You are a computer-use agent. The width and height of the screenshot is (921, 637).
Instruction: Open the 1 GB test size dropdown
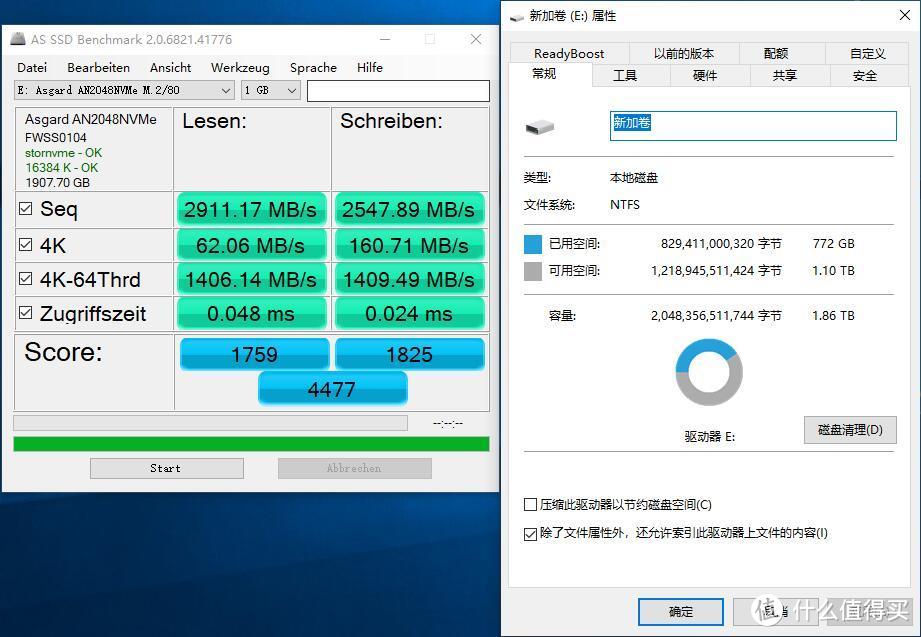click(x=271, y=90)
